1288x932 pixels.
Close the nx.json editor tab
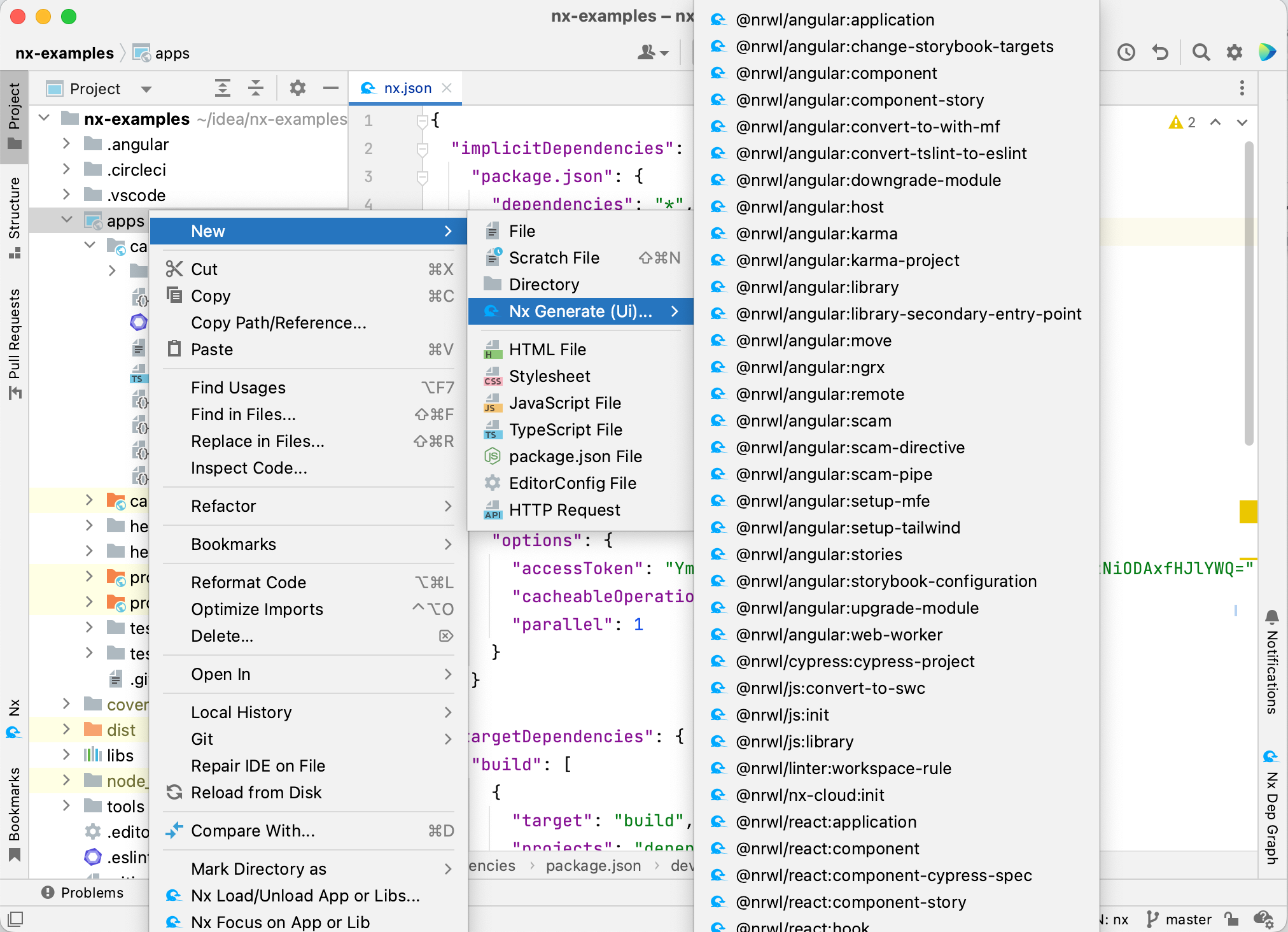tap(447, 88)
